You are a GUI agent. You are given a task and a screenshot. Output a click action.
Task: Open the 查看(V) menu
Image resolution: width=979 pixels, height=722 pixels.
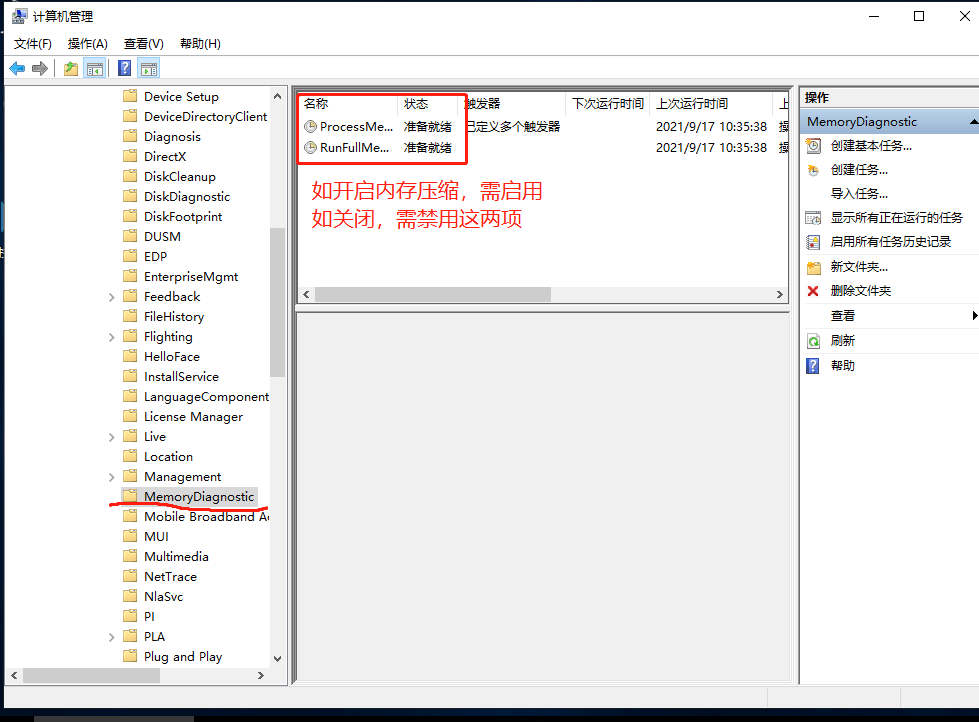coord(143,44)
